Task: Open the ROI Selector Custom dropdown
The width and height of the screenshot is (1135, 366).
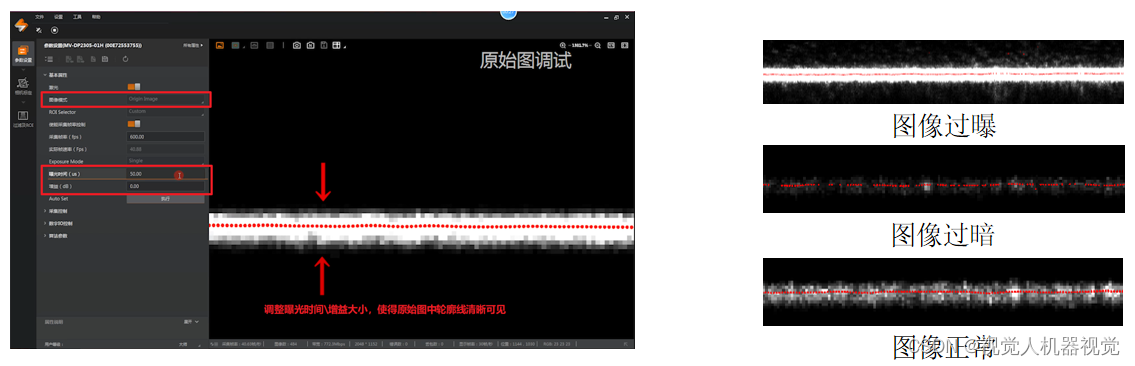Action: 166,111
